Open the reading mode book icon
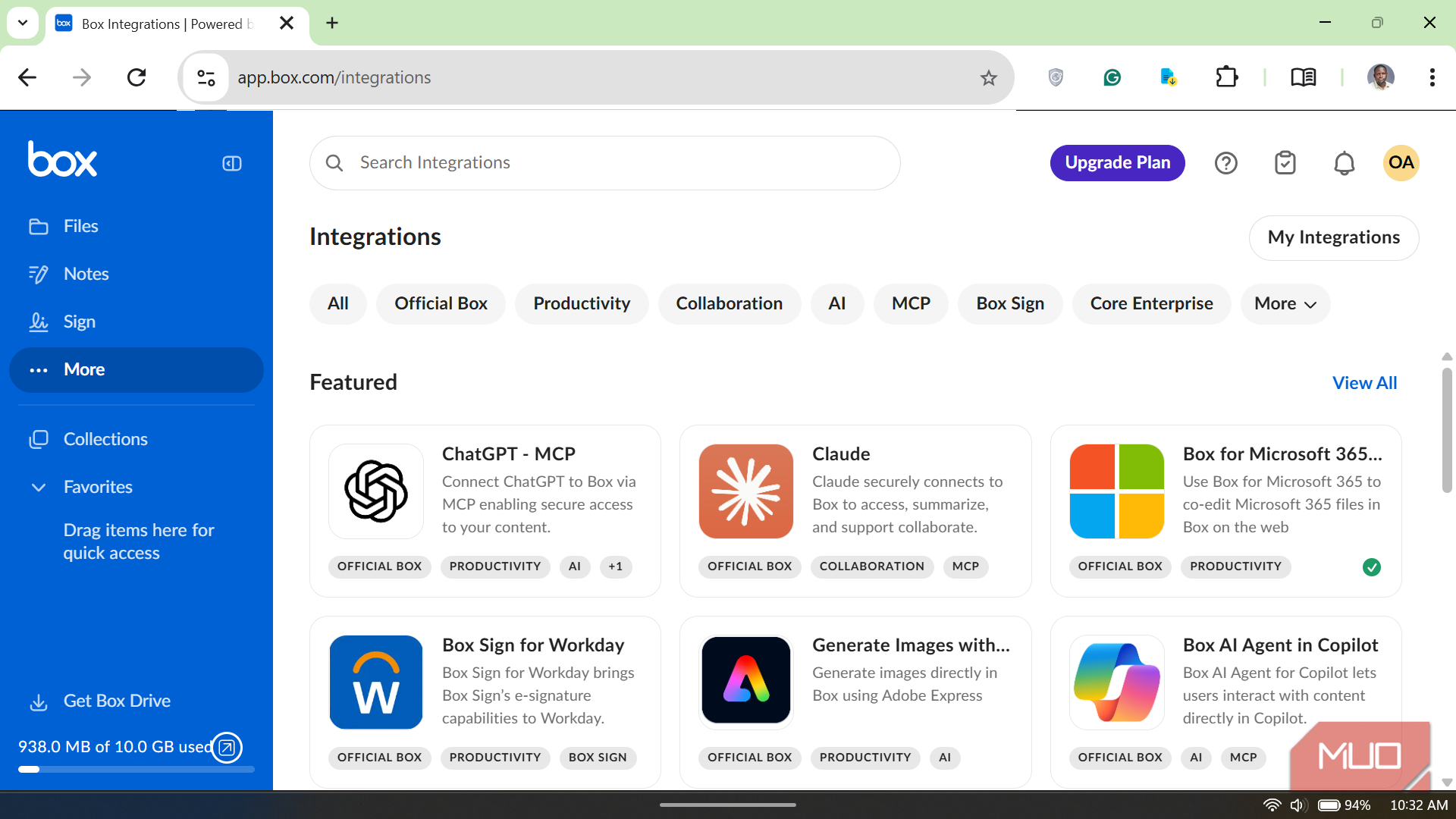The width and height of the screenshot is (1456, 819). click(x=1303, y=77)
